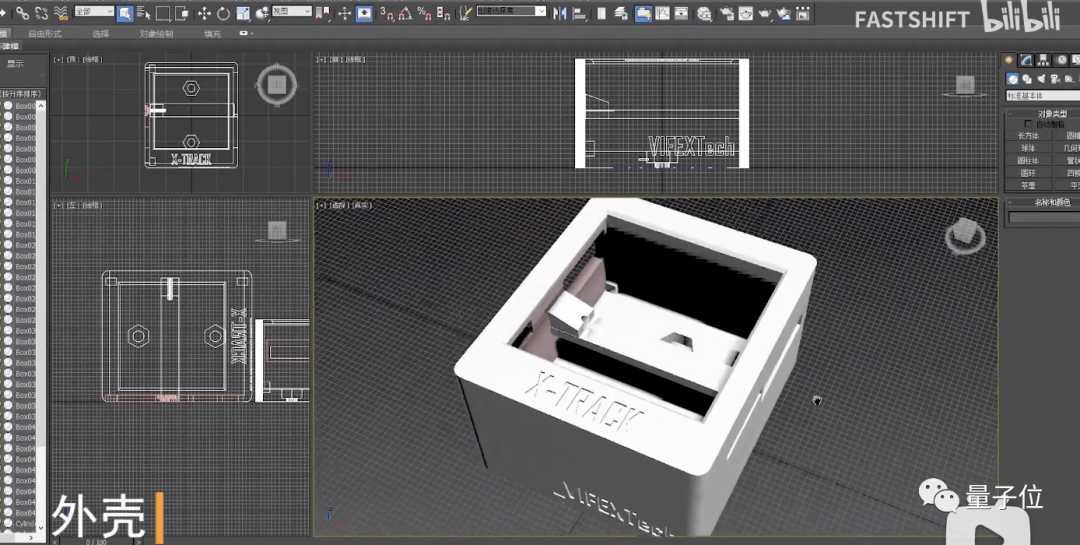Click the 球体 sphere creation button
1080x545 pixels.
[1028, 147]
